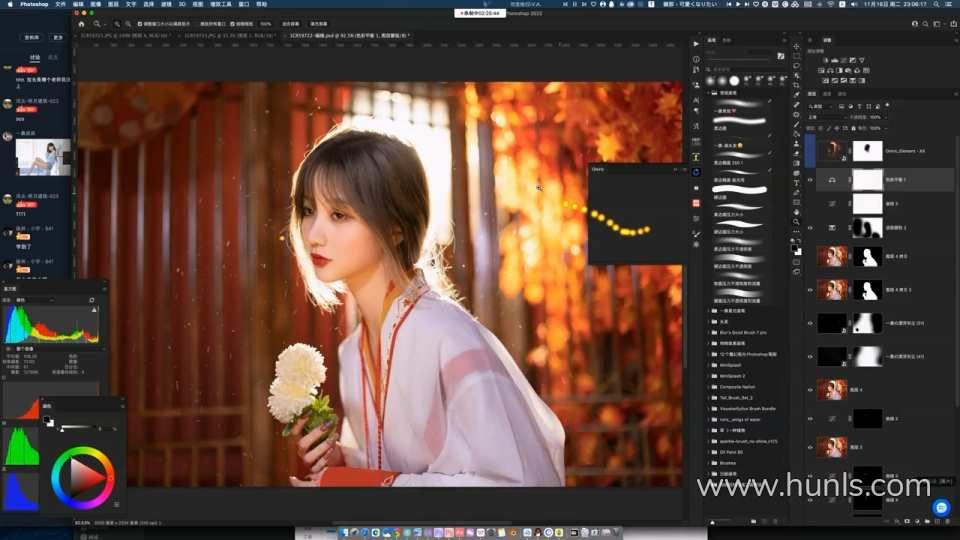
Task: Filter layers by type layers
Action: click(x=860, y=106)
